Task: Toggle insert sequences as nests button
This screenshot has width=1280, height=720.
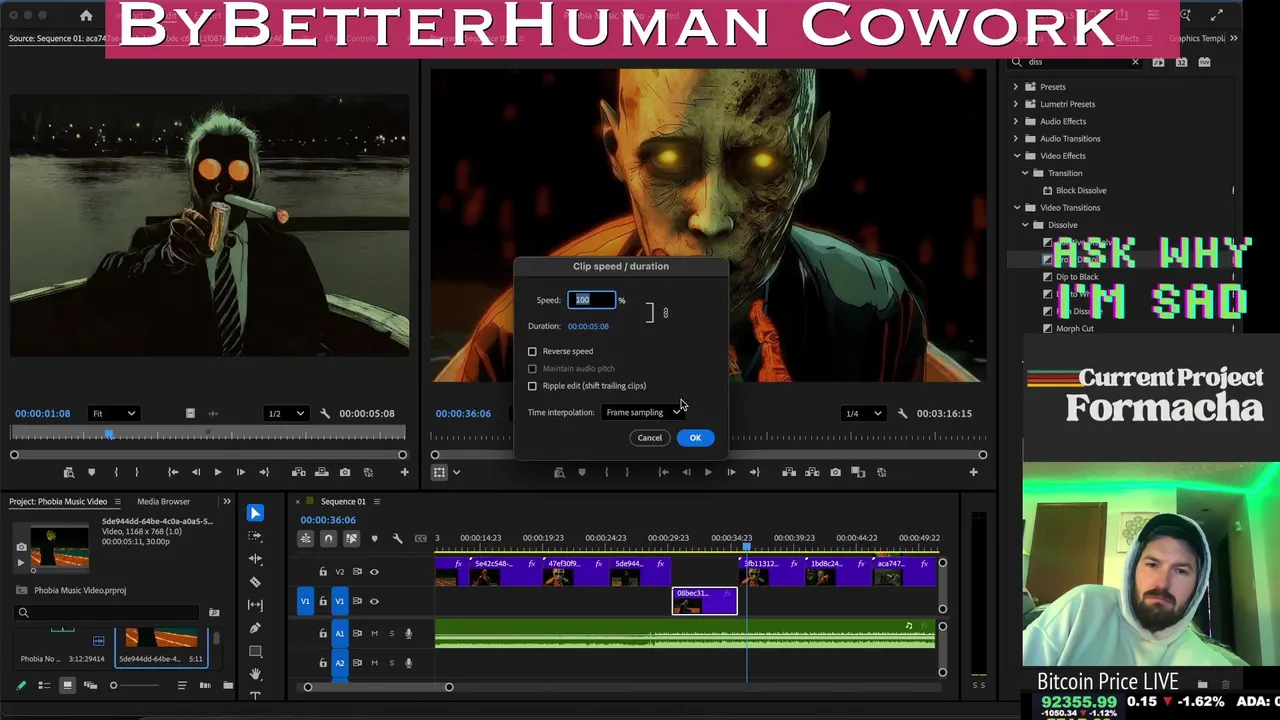Action: point(306,538)
